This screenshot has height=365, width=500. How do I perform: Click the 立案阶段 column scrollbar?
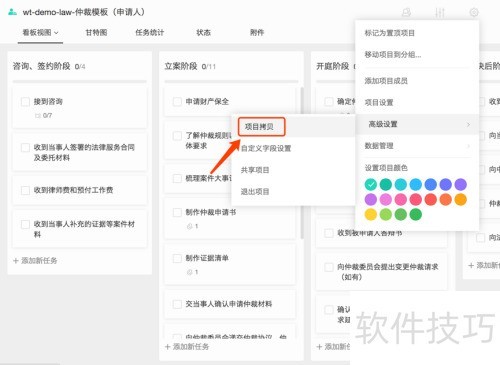click(302, 163)
